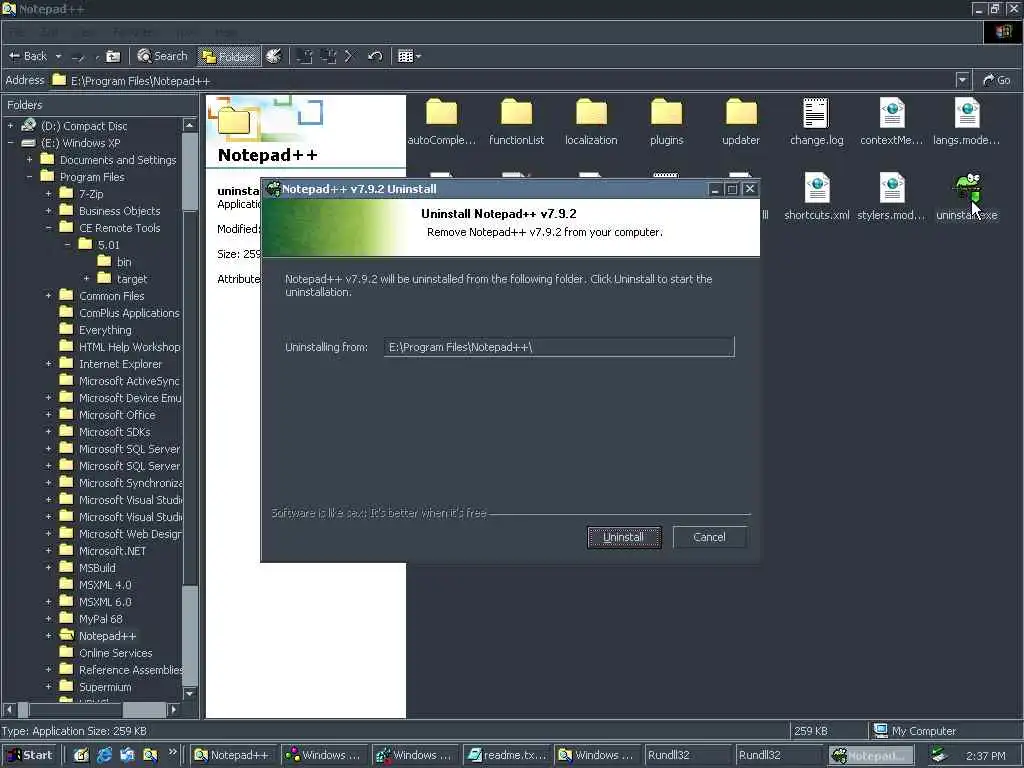This screenshot has width=1024, height=768.
Task: Select the contextMe... XML file icon
Action: tap(891, 112)
